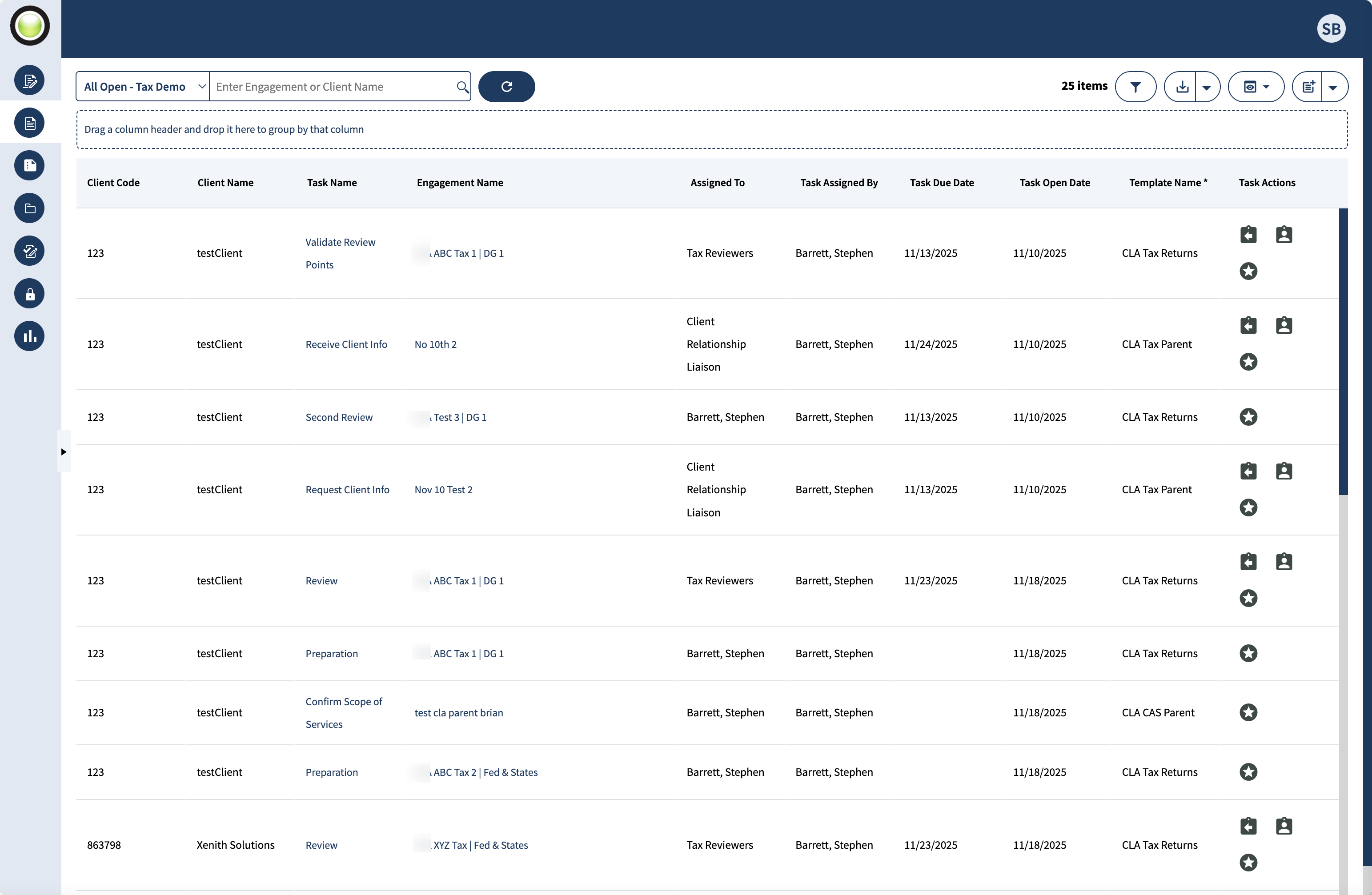Open the bar chart reports sidebar icon
Screen dimensions: 1372x895
coord(29,336)
